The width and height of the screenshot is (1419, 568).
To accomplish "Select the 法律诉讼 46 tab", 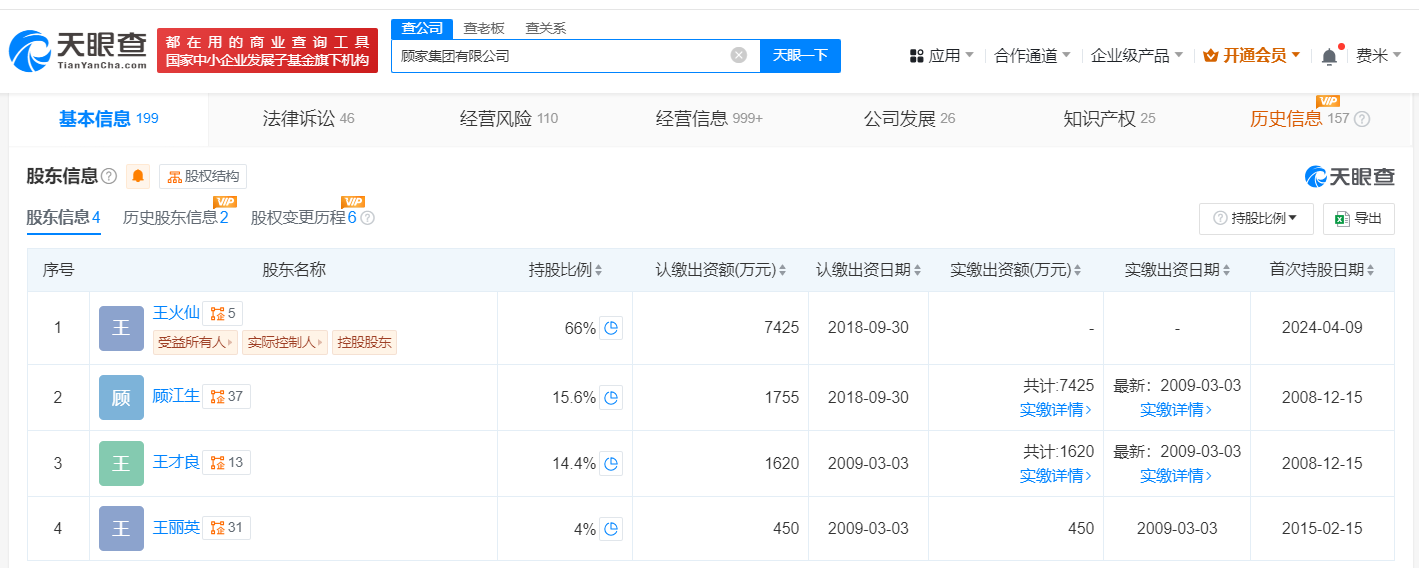I will (308, 119).
